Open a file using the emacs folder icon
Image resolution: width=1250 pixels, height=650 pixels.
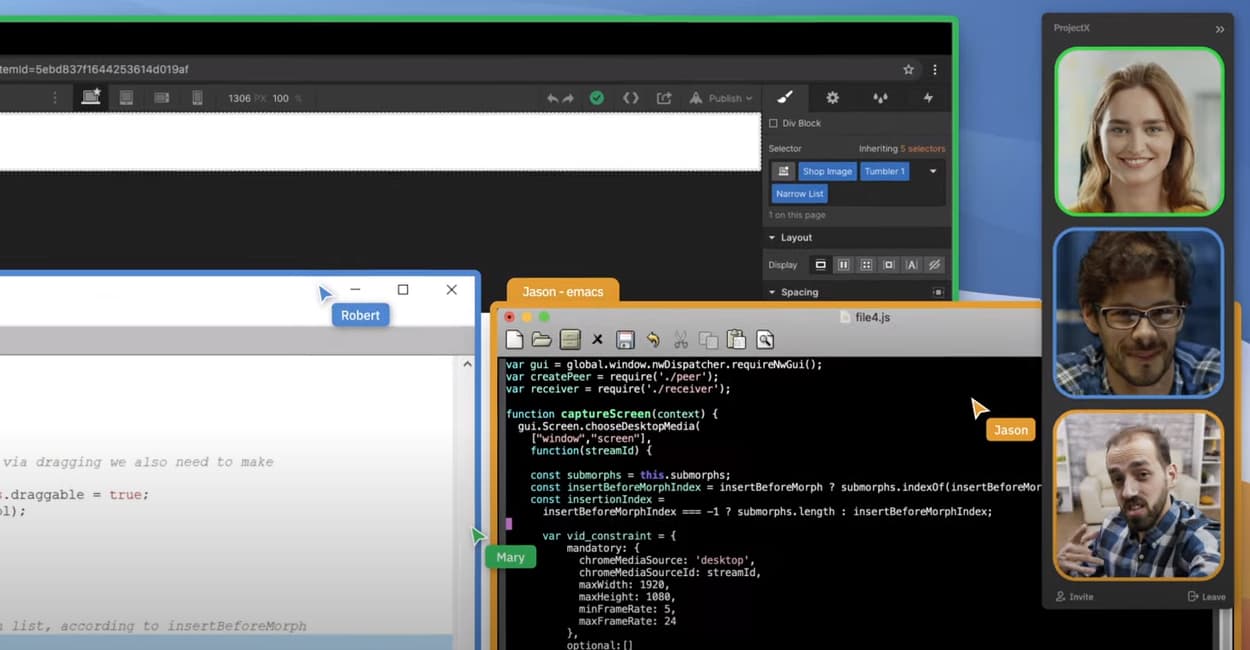[x=542, y=340]
